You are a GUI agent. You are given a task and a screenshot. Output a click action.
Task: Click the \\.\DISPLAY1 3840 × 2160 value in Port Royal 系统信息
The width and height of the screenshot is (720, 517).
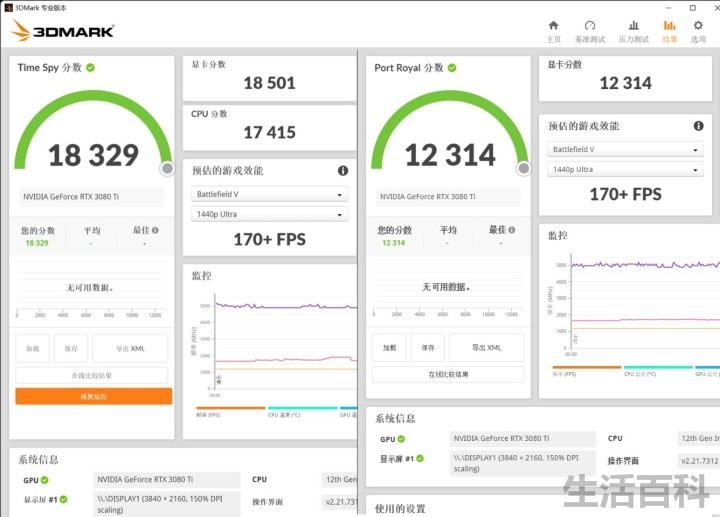[523, 463]
